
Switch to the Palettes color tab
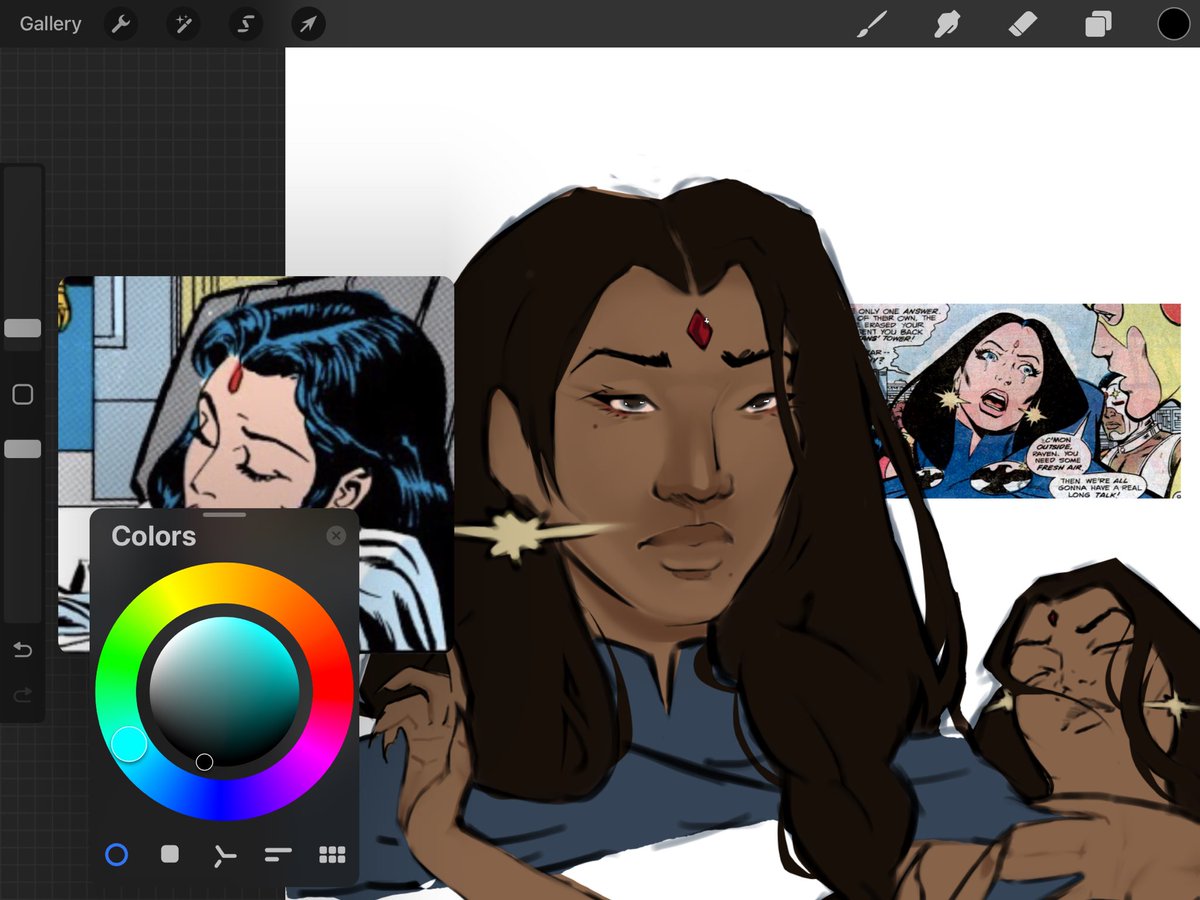pos(332,854)
